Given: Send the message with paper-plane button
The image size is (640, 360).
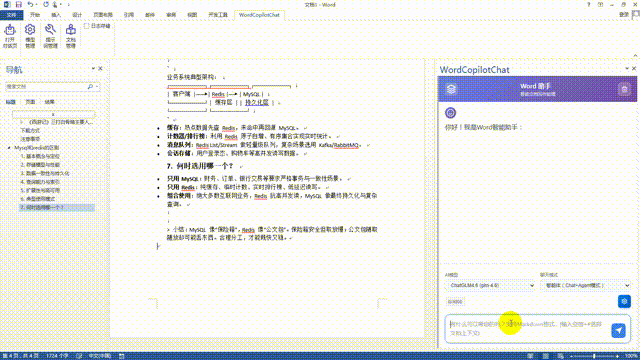Looking at the screenshot, I should pyautogui.click(x=618, y=330).
